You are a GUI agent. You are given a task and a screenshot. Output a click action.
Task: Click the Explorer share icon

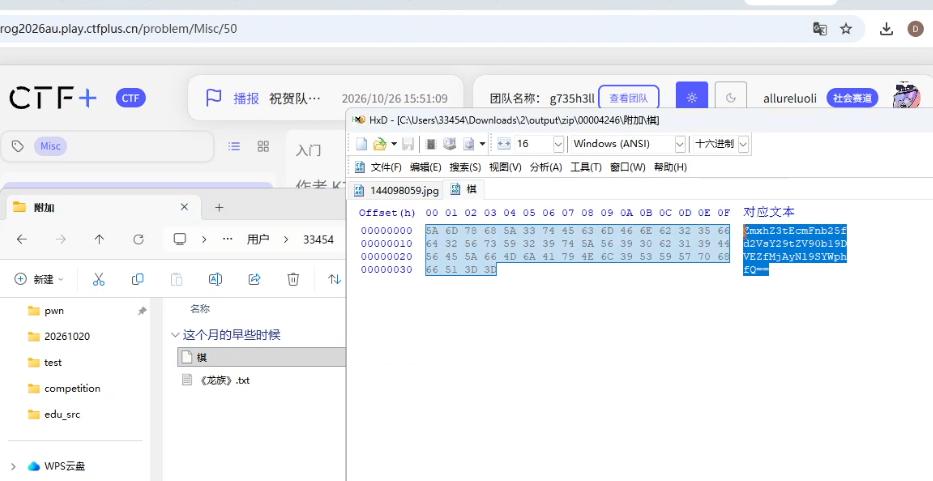click(255, 279)
